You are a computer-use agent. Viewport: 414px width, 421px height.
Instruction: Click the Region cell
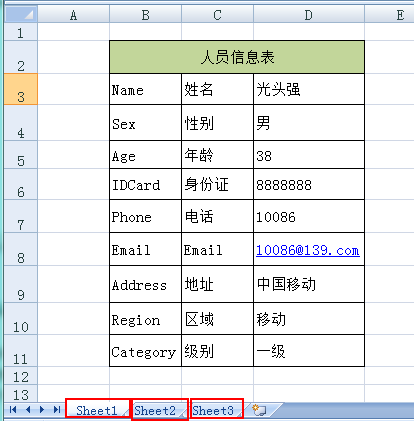[145, 319]
